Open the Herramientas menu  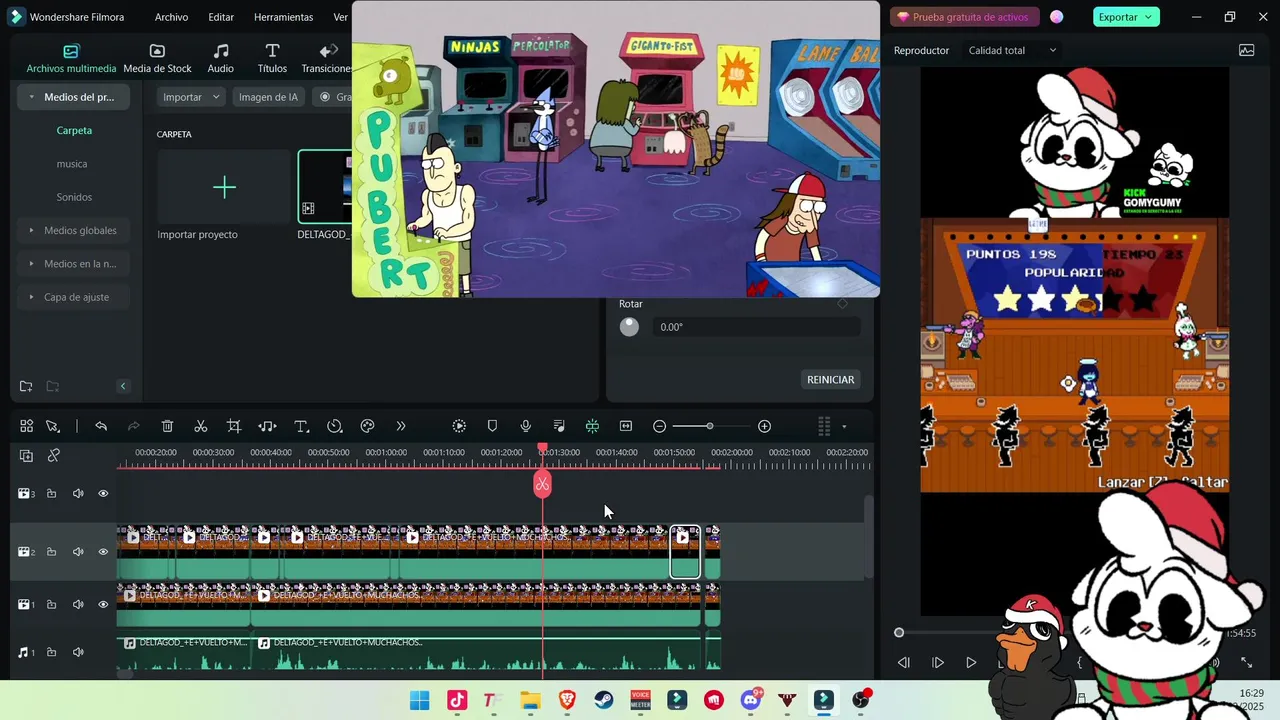click(283, 17)
